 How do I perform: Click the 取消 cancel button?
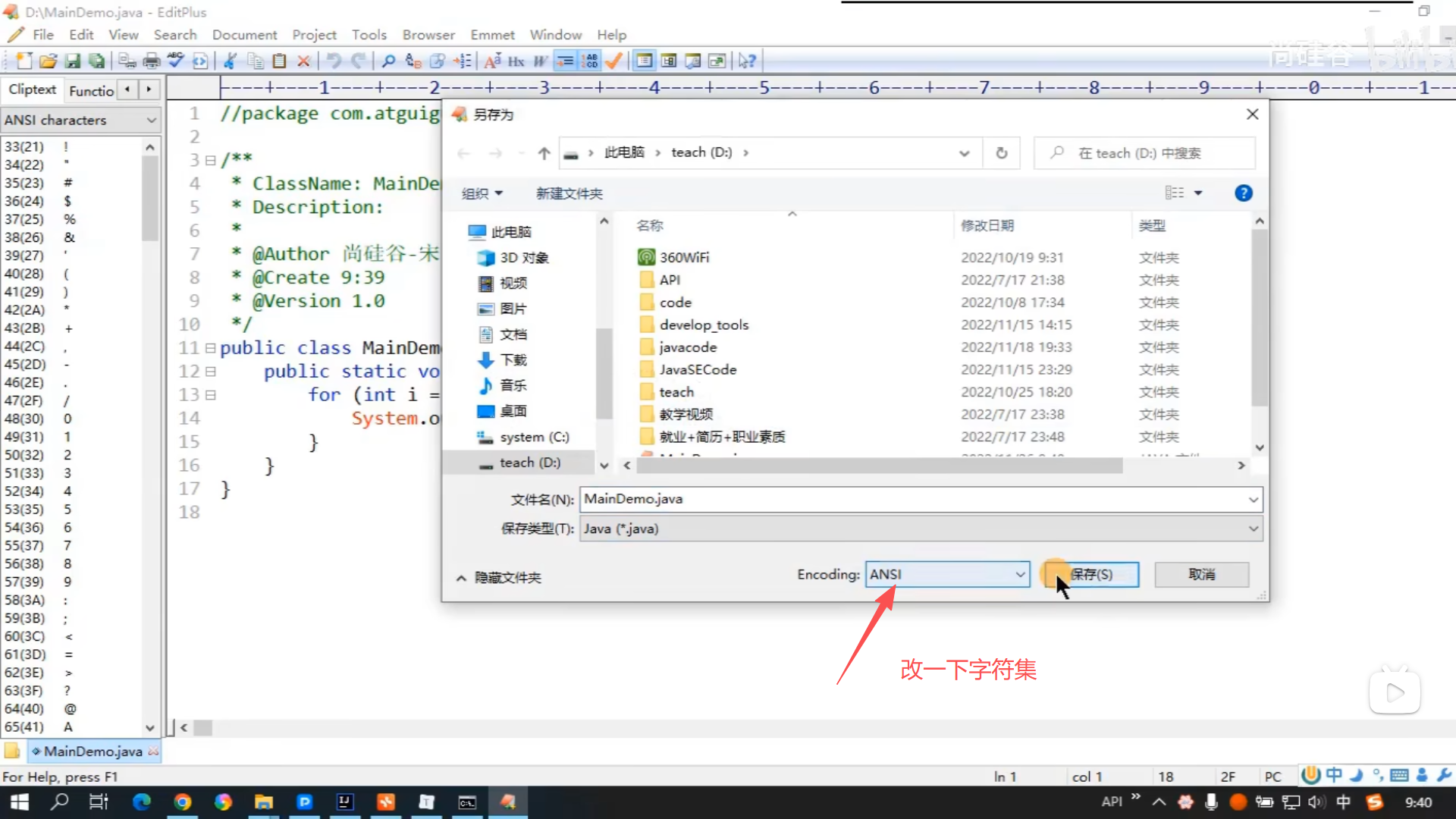[1201, 575]
